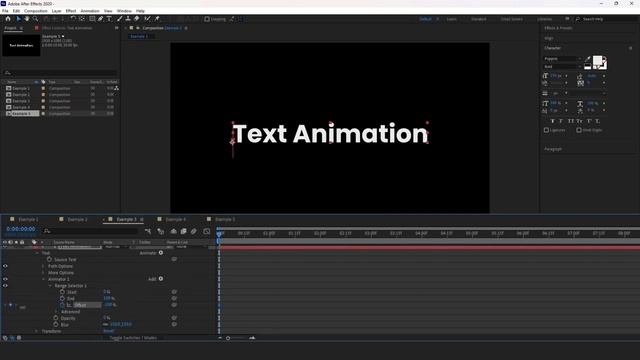Click the eyedropper in Character panel
640x360 pixels.
tap(587, 59)
